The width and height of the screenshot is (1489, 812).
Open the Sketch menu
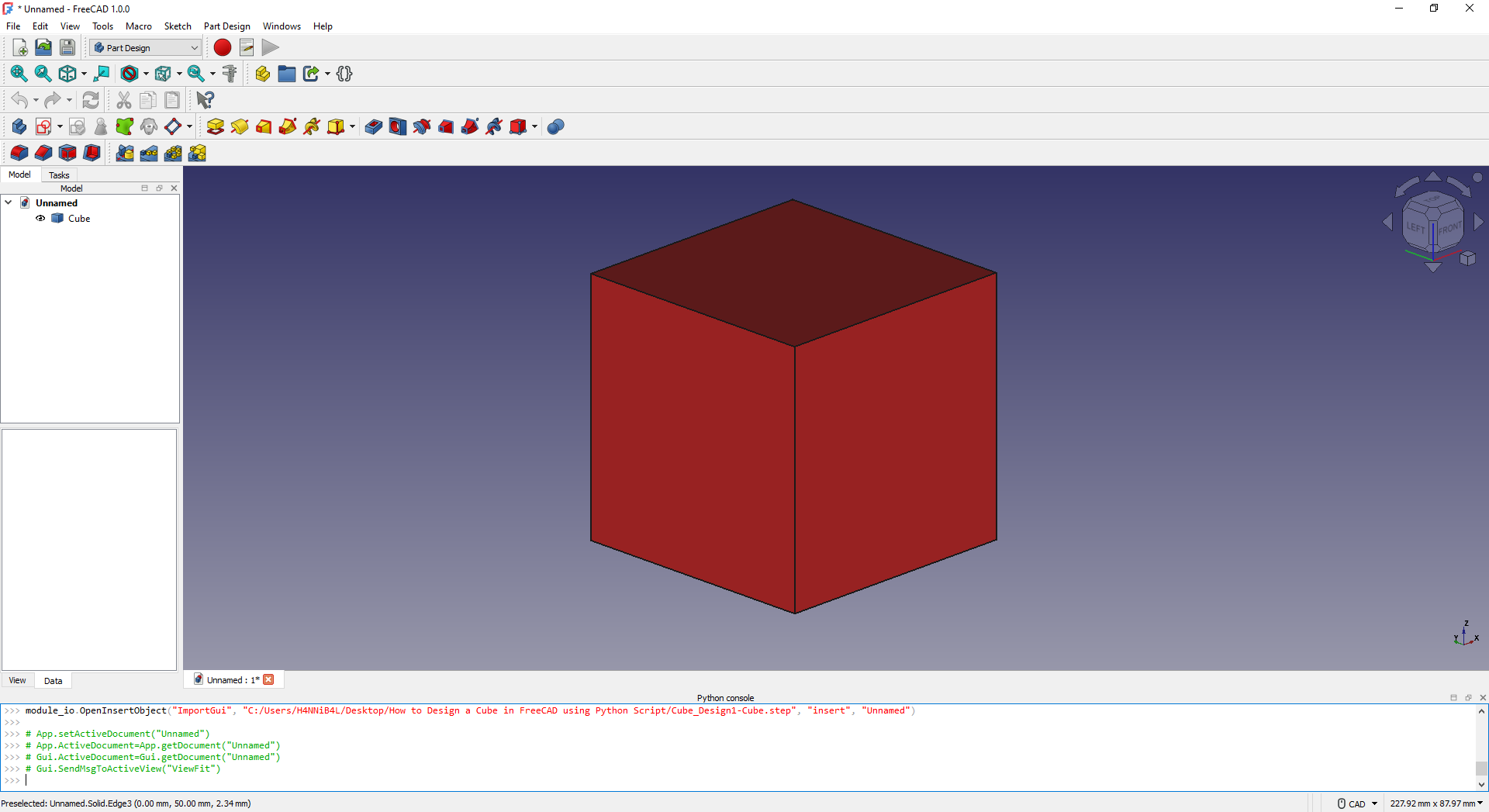click(177, 26)
